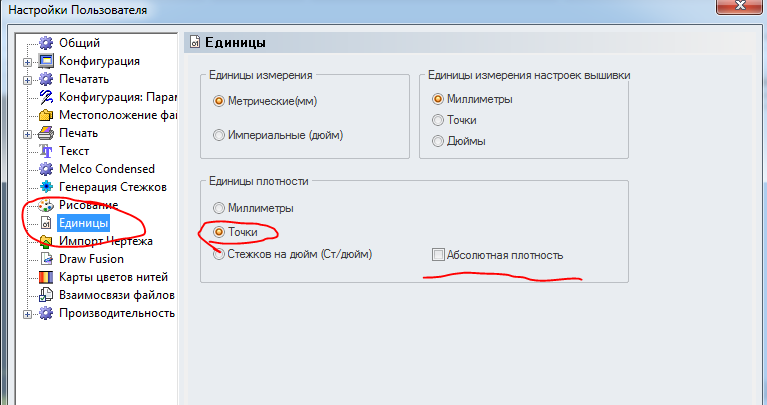The height and width of the screenshot is (405, 767).
Task: Open the Печать settings page
Action: pos(78,133)
